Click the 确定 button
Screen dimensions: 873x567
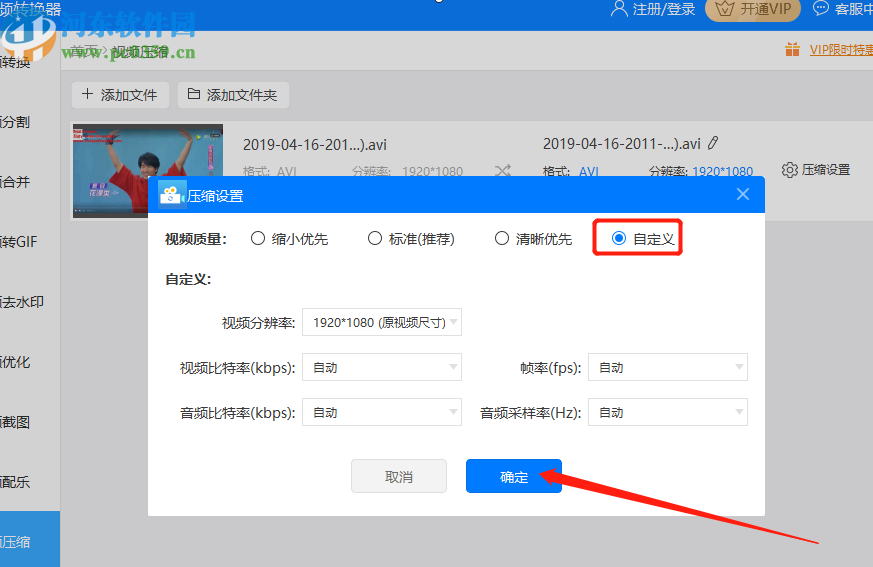pyautogui.click(x=514, y=476)
